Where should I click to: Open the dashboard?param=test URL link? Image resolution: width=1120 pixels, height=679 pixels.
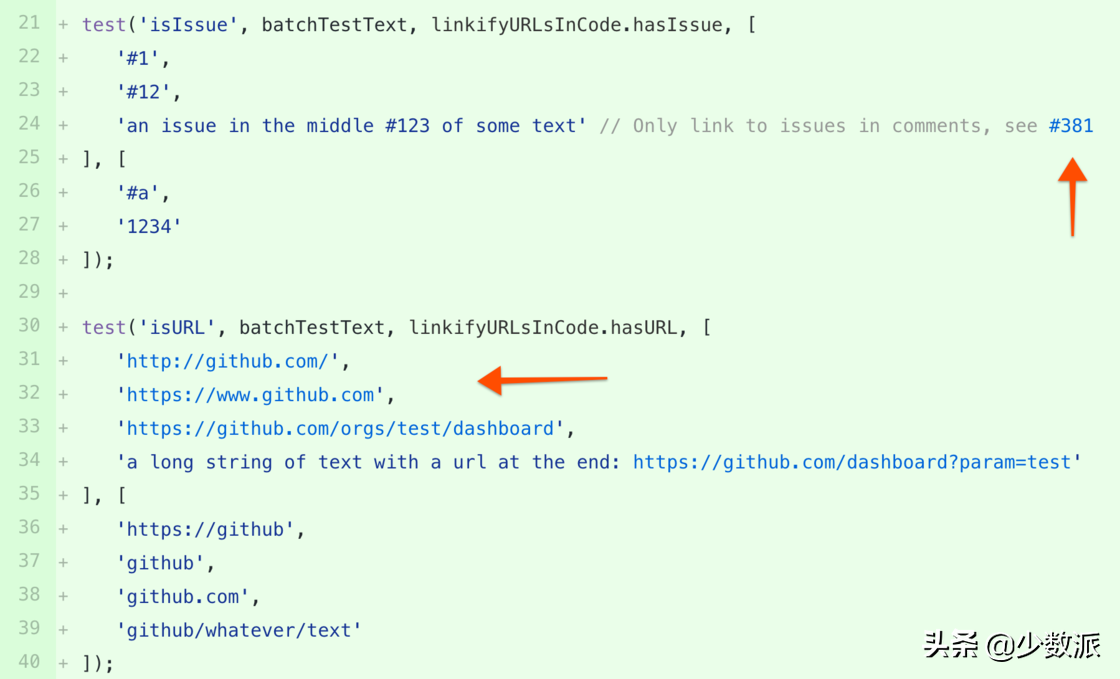(x=852, y=462)
